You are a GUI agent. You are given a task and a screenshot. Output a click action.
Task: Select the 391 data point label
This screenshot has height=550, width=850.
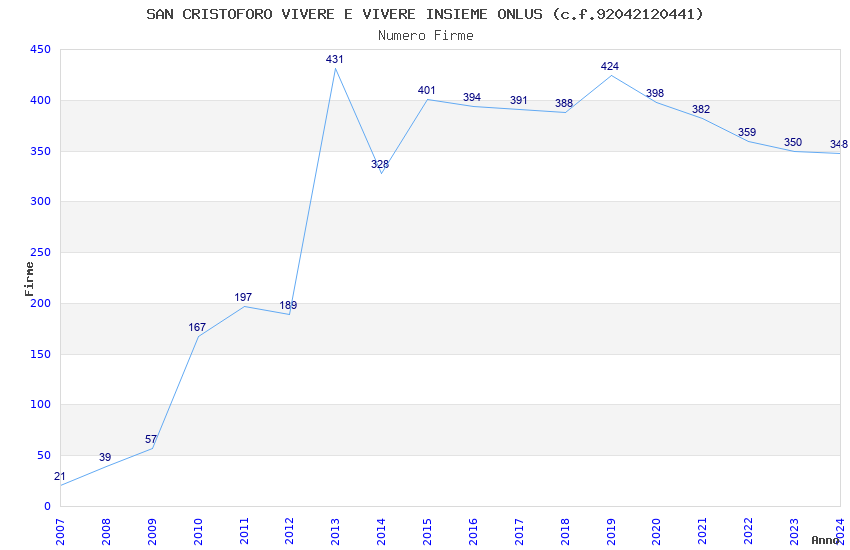coord(519,100)
